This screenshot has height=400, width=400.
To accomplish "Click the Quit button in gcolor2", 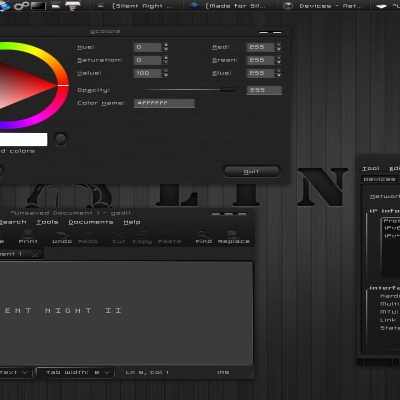I will (x=251, y=171).
